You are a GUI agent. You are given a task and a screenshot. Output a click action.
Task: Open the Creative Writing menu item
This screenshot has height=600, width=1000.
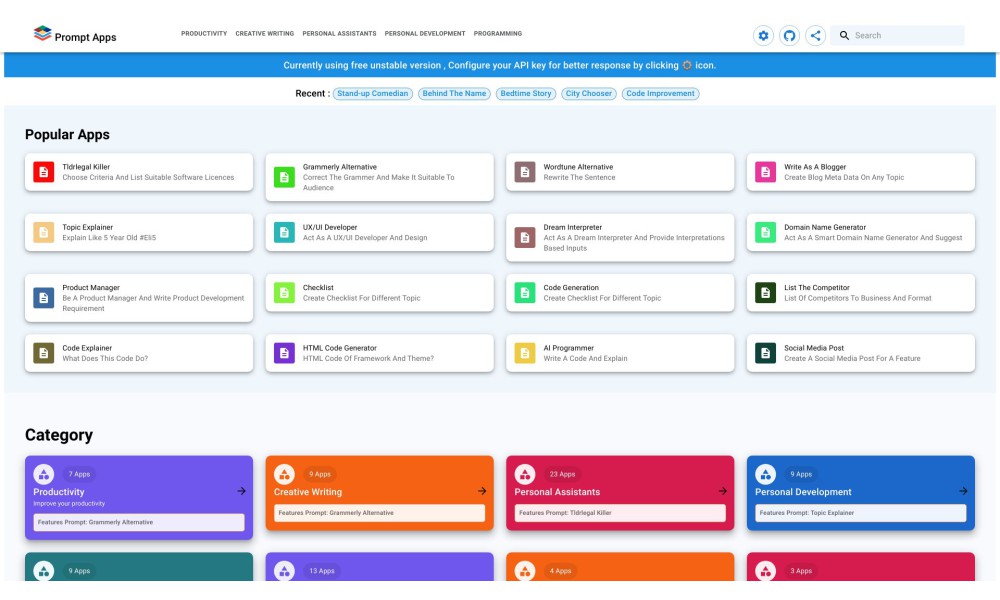[x=265, y=34]
